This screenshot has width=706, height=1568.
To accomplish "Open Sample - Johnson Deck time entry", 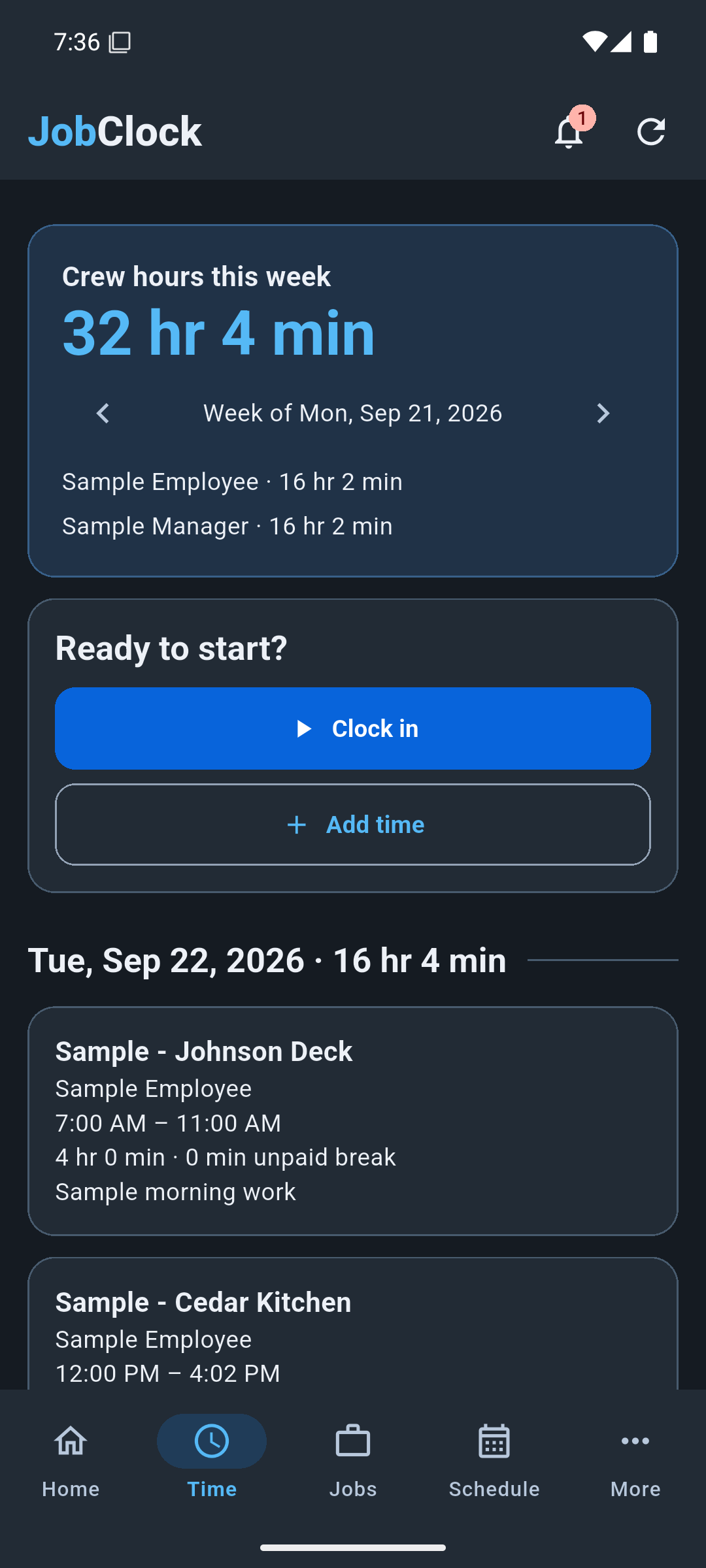I will [x=353, y=1121].
